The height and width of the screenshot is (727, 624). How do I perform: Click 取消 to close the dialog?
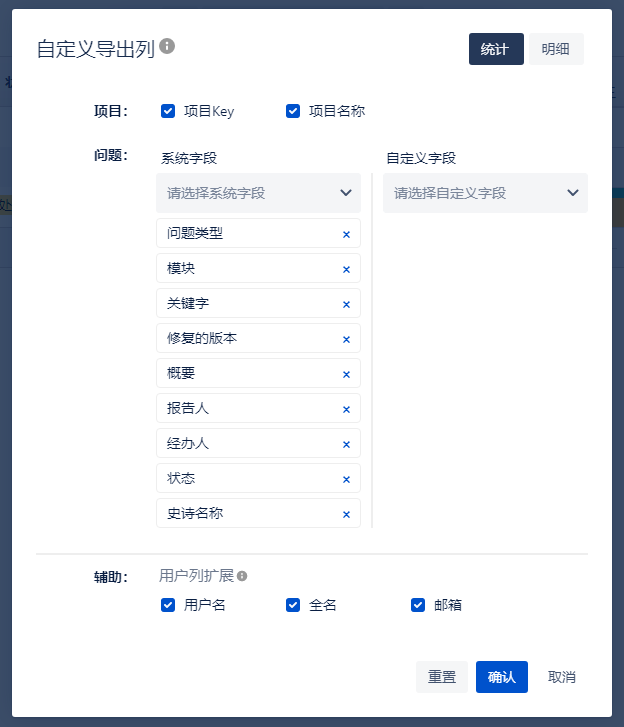click(562, 677)
